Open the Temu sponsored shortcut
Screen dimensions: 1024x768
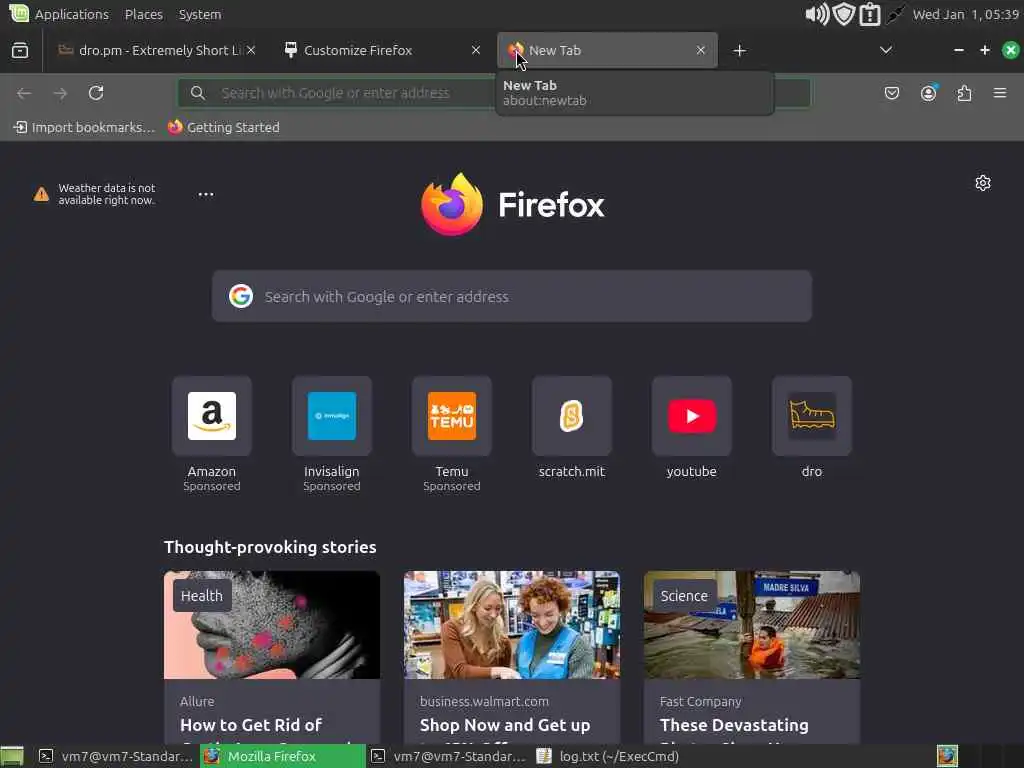pyautogui.click(x=452, y=416)
